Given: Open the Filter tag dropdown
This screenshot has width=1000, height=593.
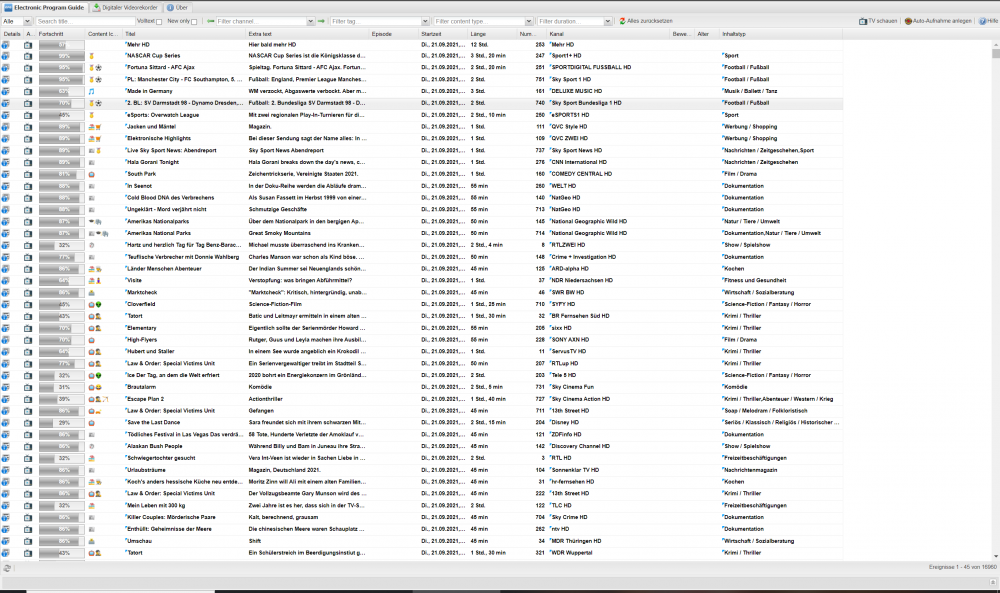Looking at the screenshot, I should coord(425,21).
